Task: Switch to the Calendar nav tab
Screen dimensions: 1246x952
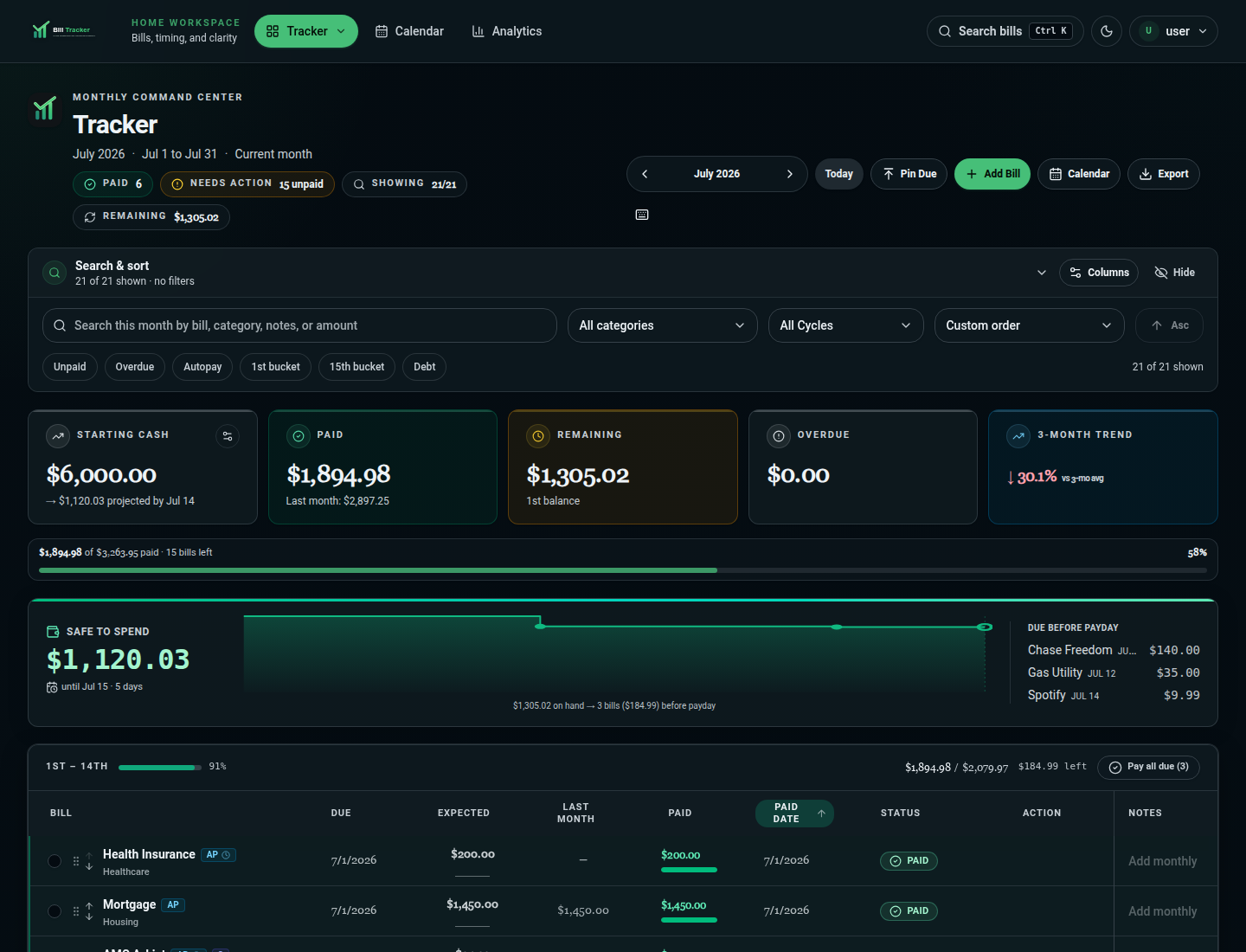Action: [x=409, y=31]
